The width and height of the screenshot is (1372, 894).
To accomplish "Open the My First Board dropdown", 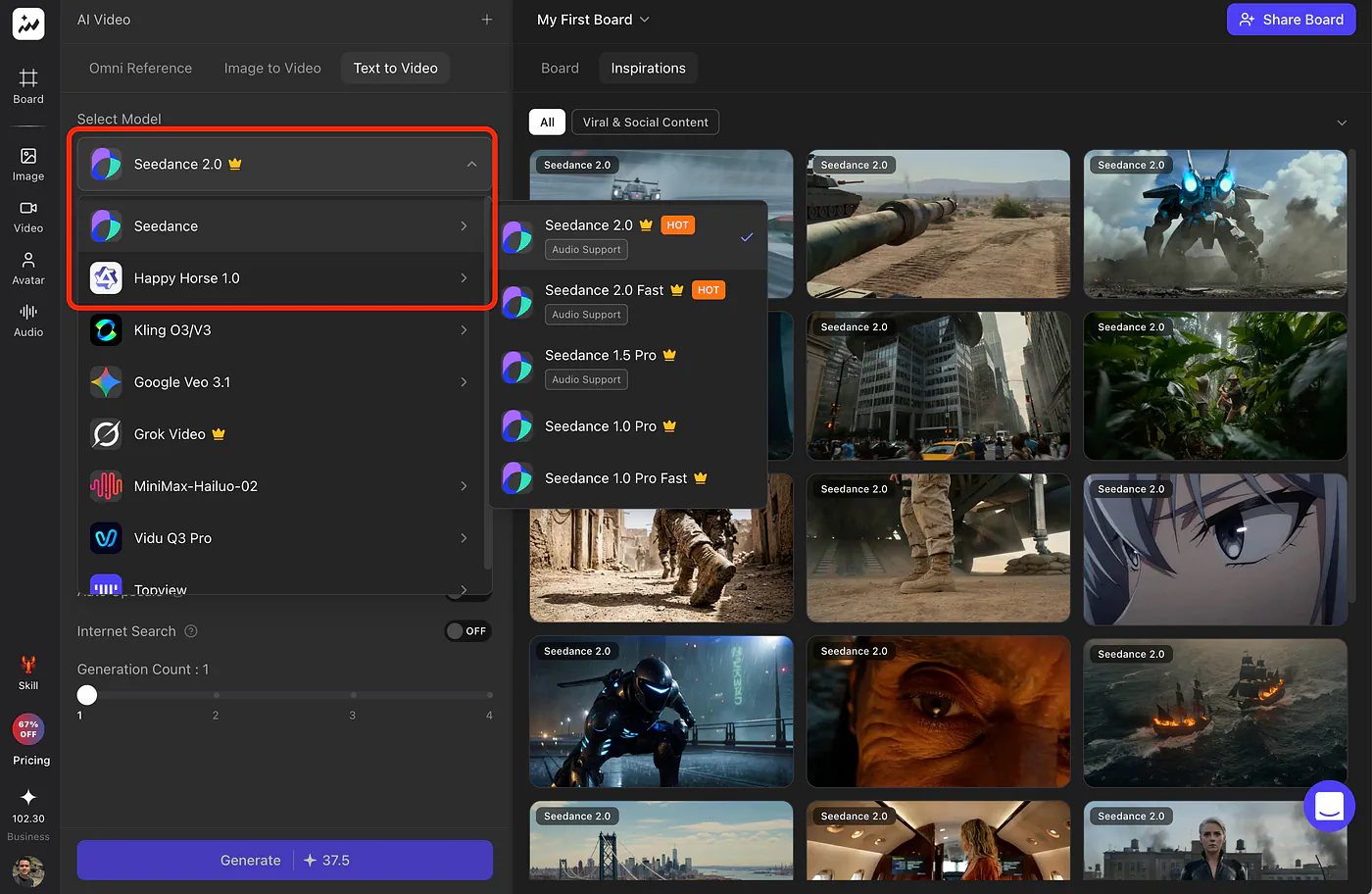I will [594, 20].
